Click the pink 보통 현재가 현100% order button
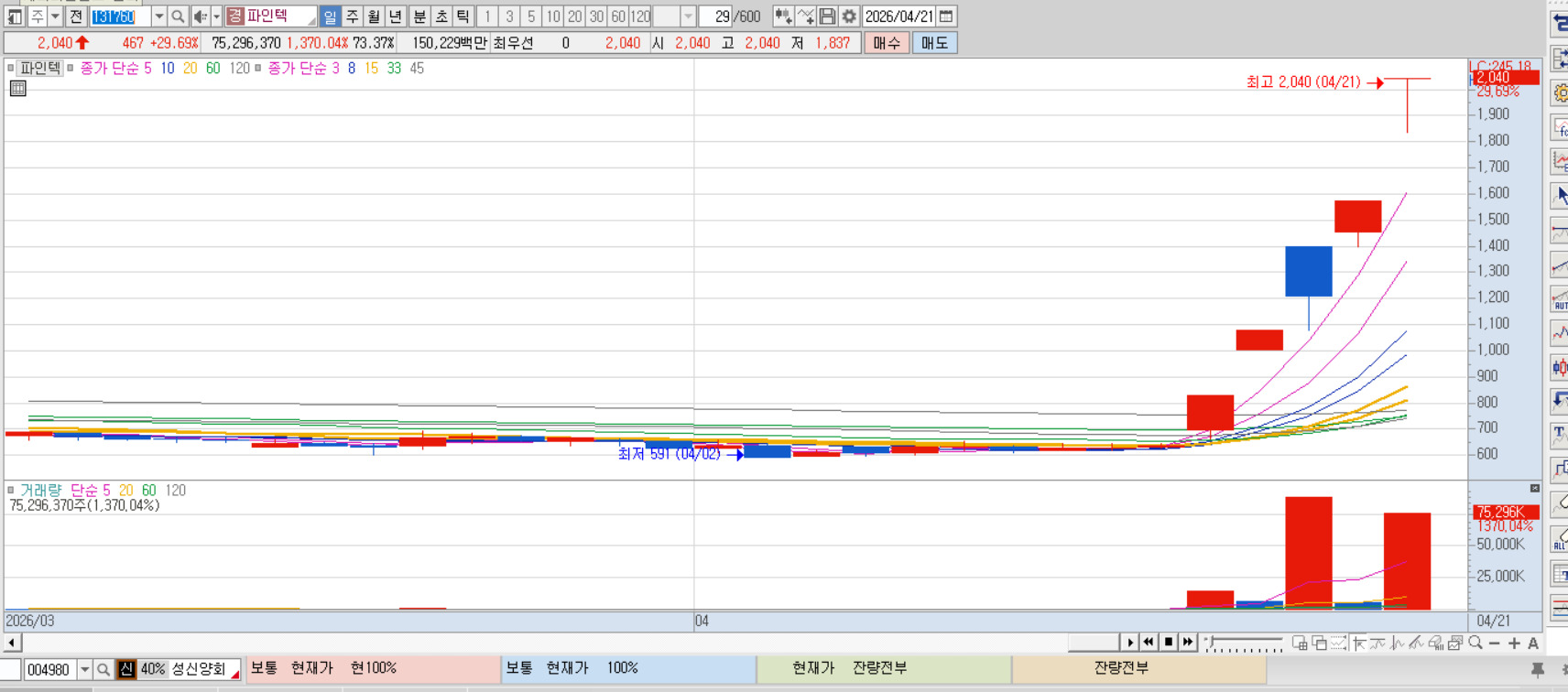Viewport: 1568px width, 692px height. point(373,669)
